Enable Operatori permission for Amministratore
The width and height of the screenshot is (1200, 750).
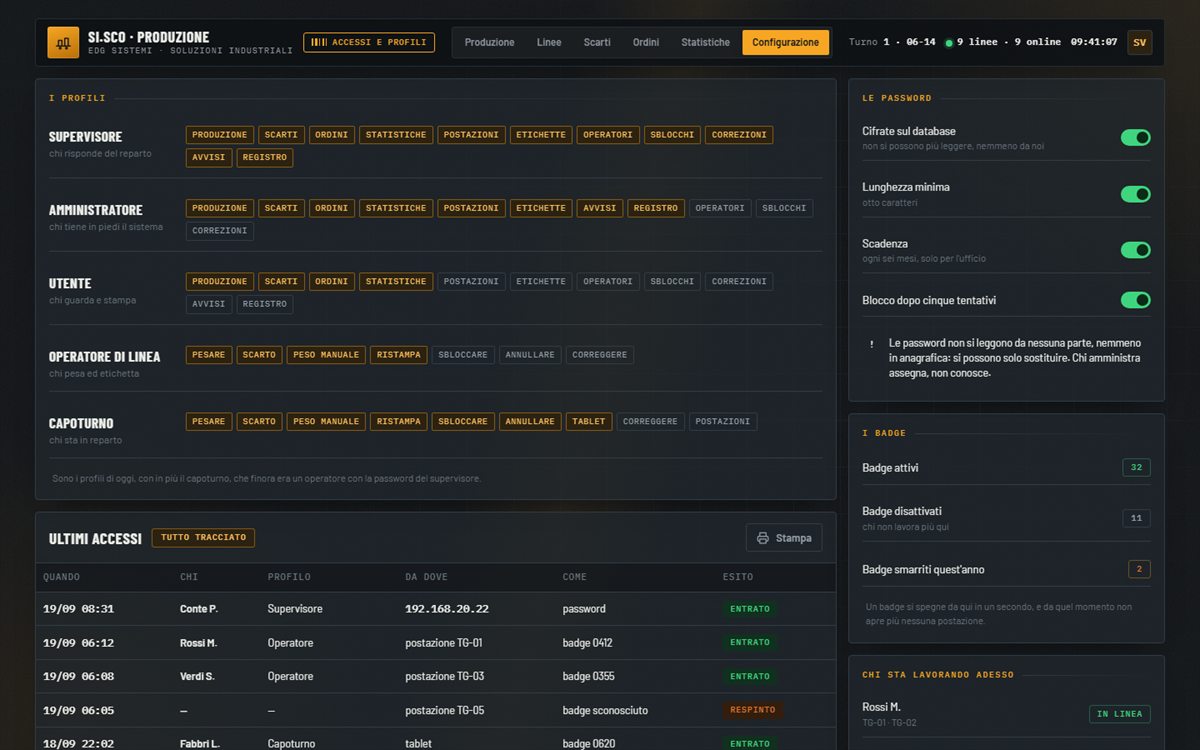pyautogui.click(x=720, y=208)
